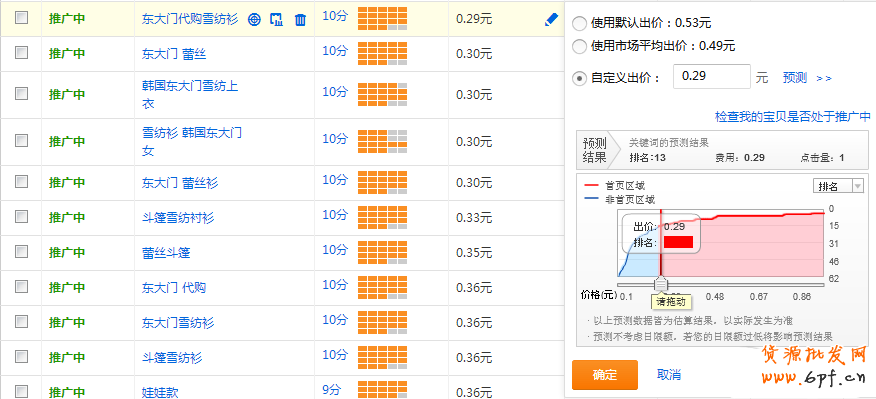The image size is (876, 399).
Task: Click target icon beside 东大门代购雪纺衫
Action: click(x=254, y=20)
